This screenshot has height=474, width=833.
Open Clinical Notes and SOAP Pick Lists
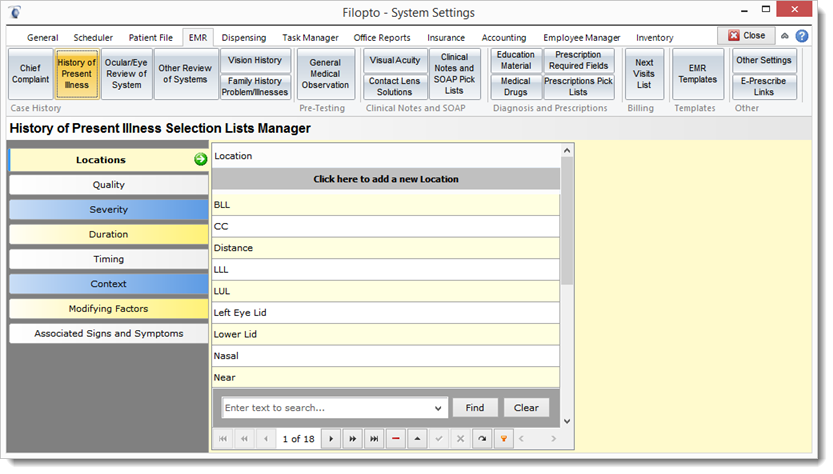click(454, 74)
